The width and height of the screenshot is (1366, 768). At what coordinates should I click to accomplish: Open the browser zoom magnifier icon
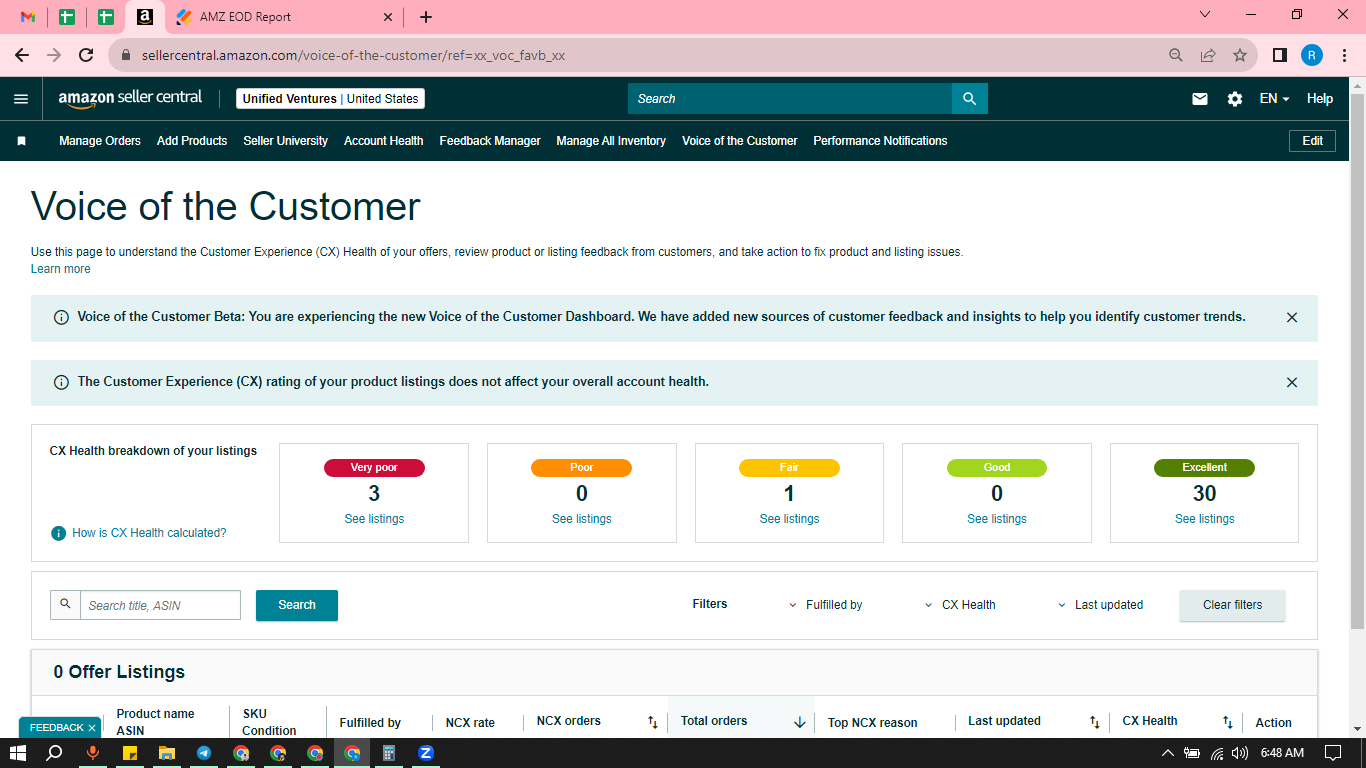point(1176,55)
